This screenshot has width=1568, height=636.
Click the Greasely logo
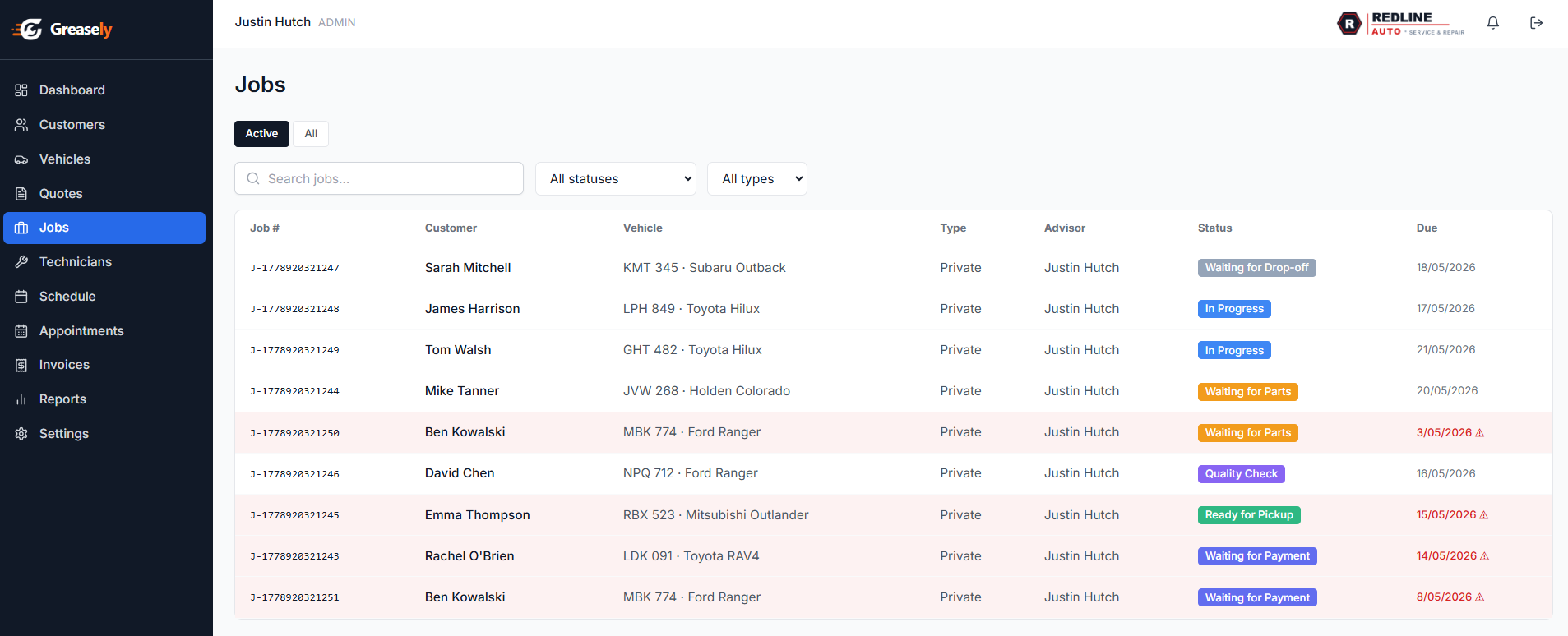pyautogui.click(x=62, y=30)
